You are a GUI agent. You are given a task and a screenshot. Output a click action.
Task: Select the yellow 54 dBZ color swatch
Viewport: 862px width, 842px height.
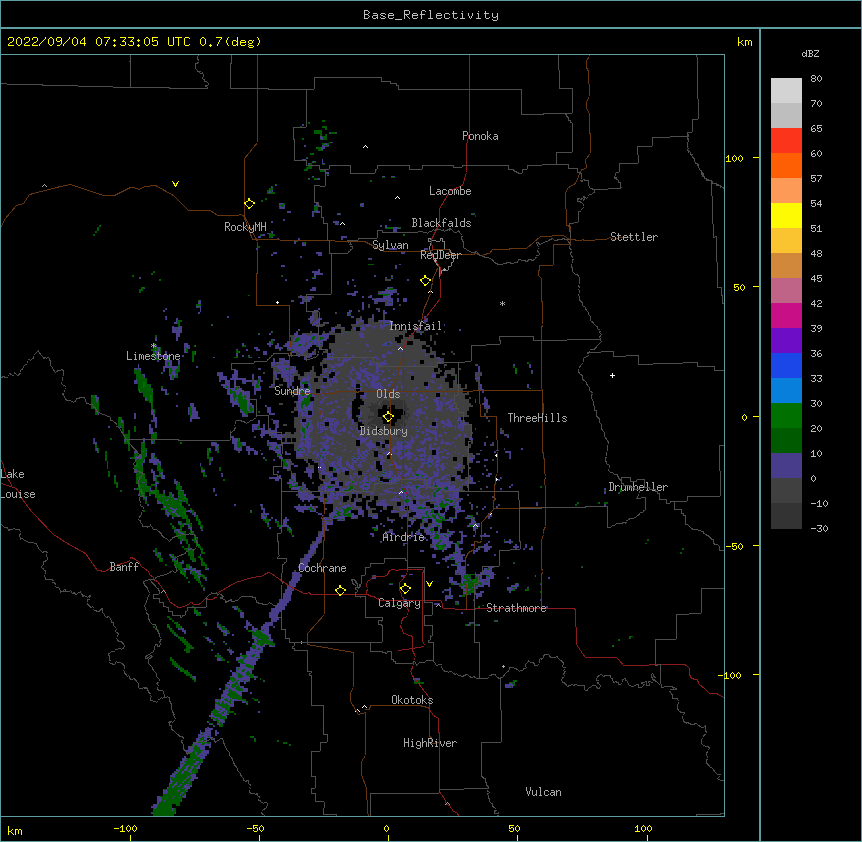pyautogui.click(x=786, y=216)
